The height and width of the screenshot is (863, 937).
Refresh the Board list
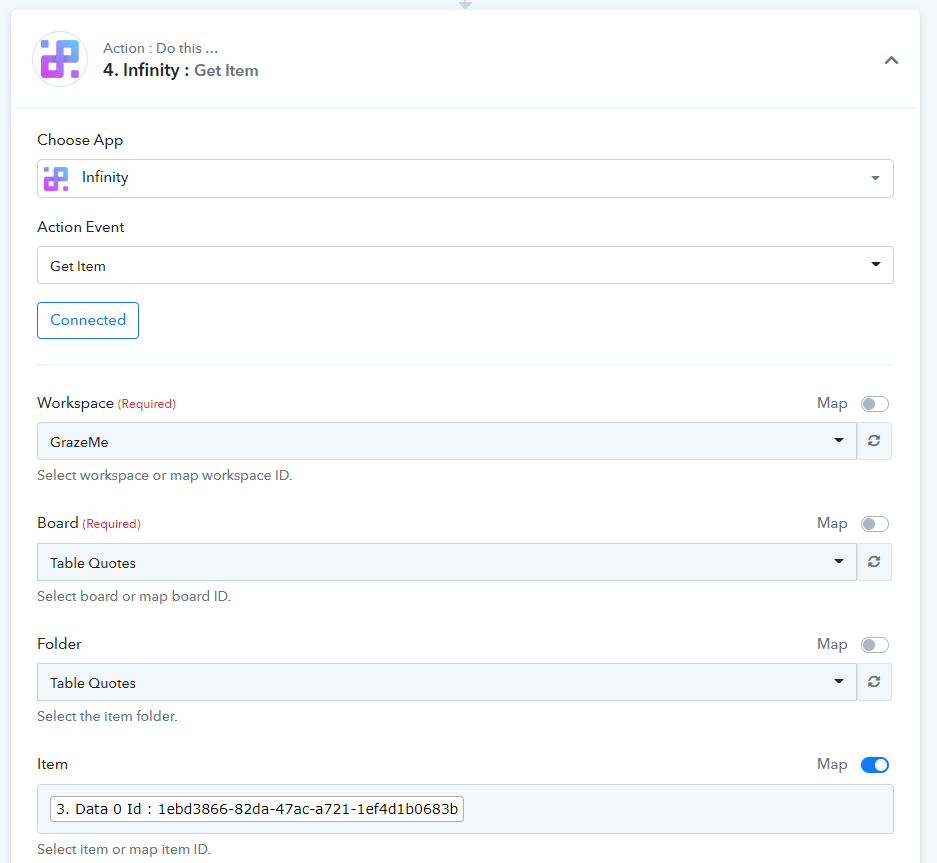(x=874, y=562)
